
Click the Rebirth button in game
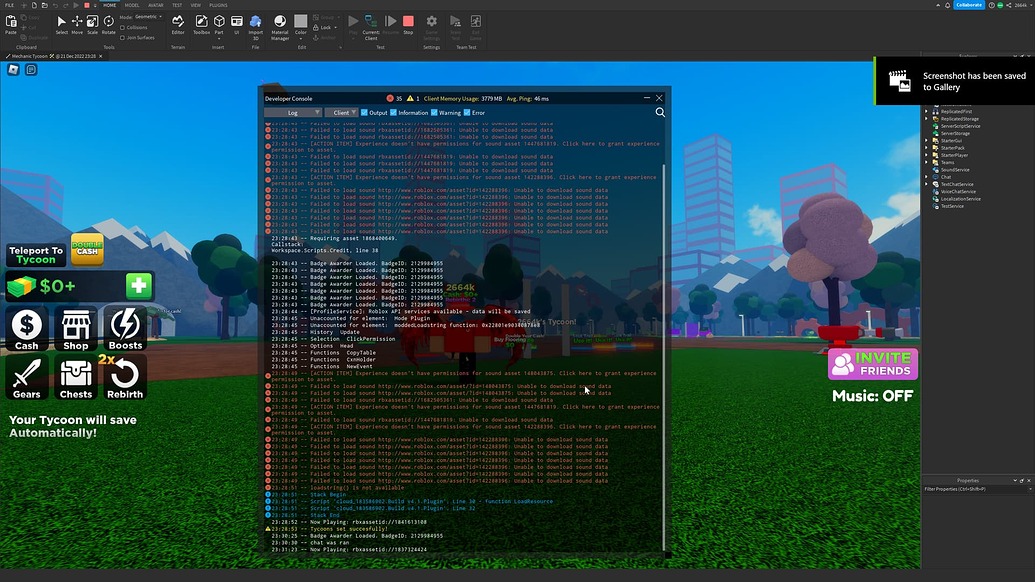[125, 377]
